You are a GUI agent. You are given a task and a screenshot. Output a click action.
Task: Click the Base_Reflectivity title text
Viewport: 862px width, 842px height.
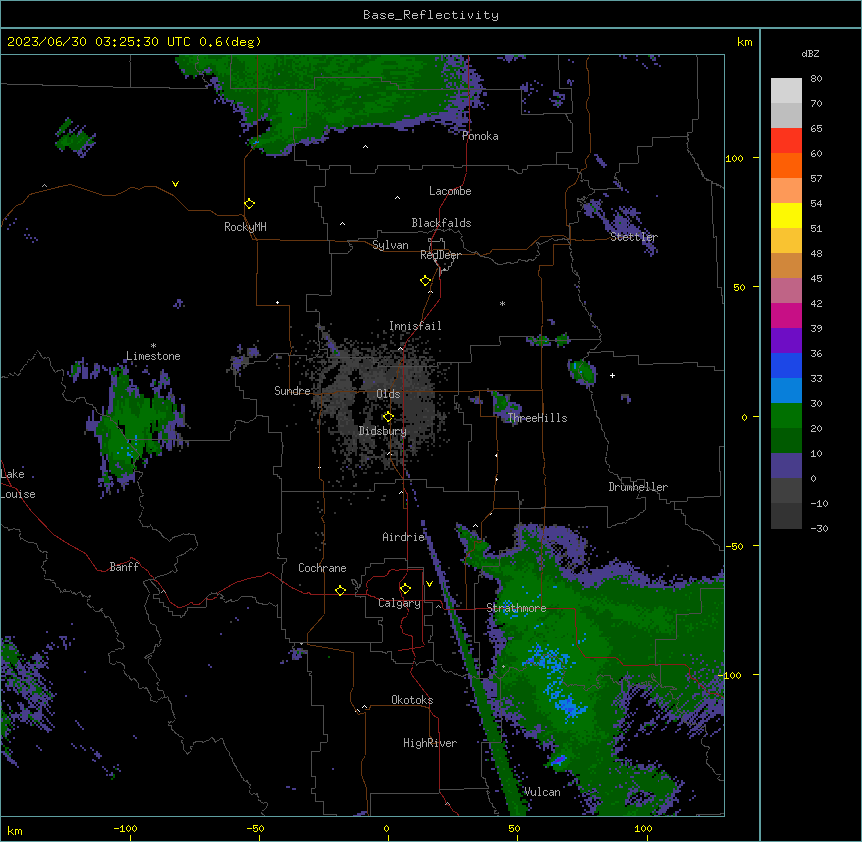[x=431, y=15]
